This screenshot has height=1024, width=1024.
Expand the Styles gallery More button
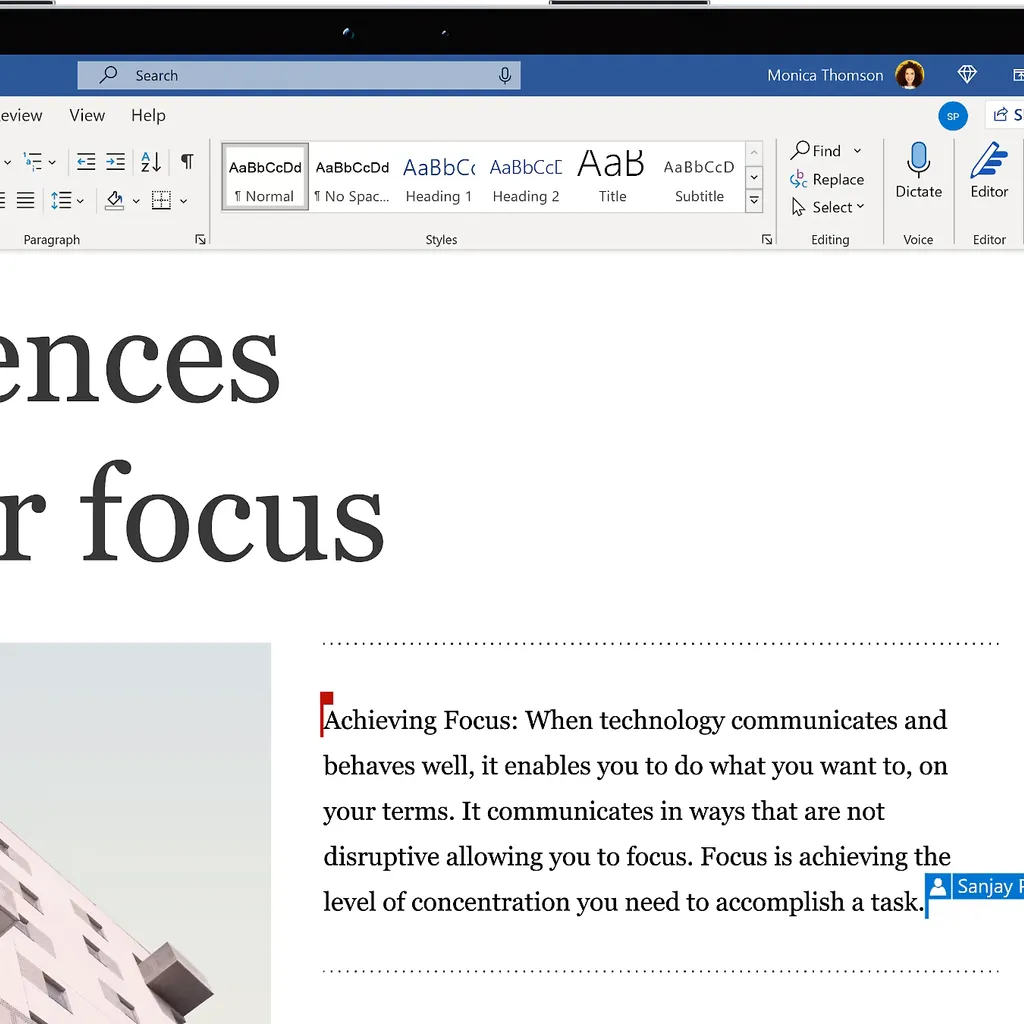754,200
